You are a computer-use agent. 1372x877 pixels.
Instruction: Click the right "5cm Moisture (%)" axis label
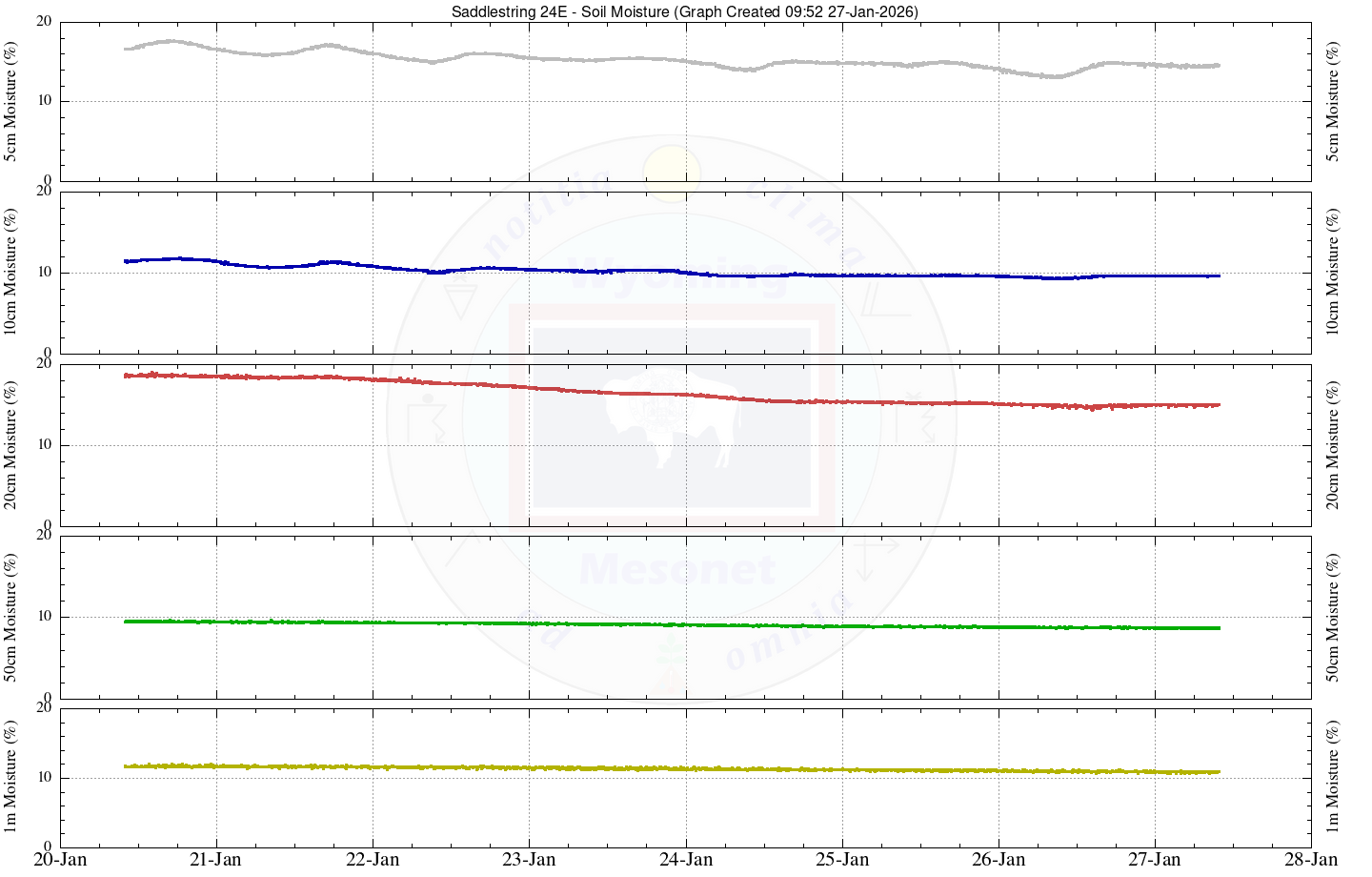(x=1333, y=101)
